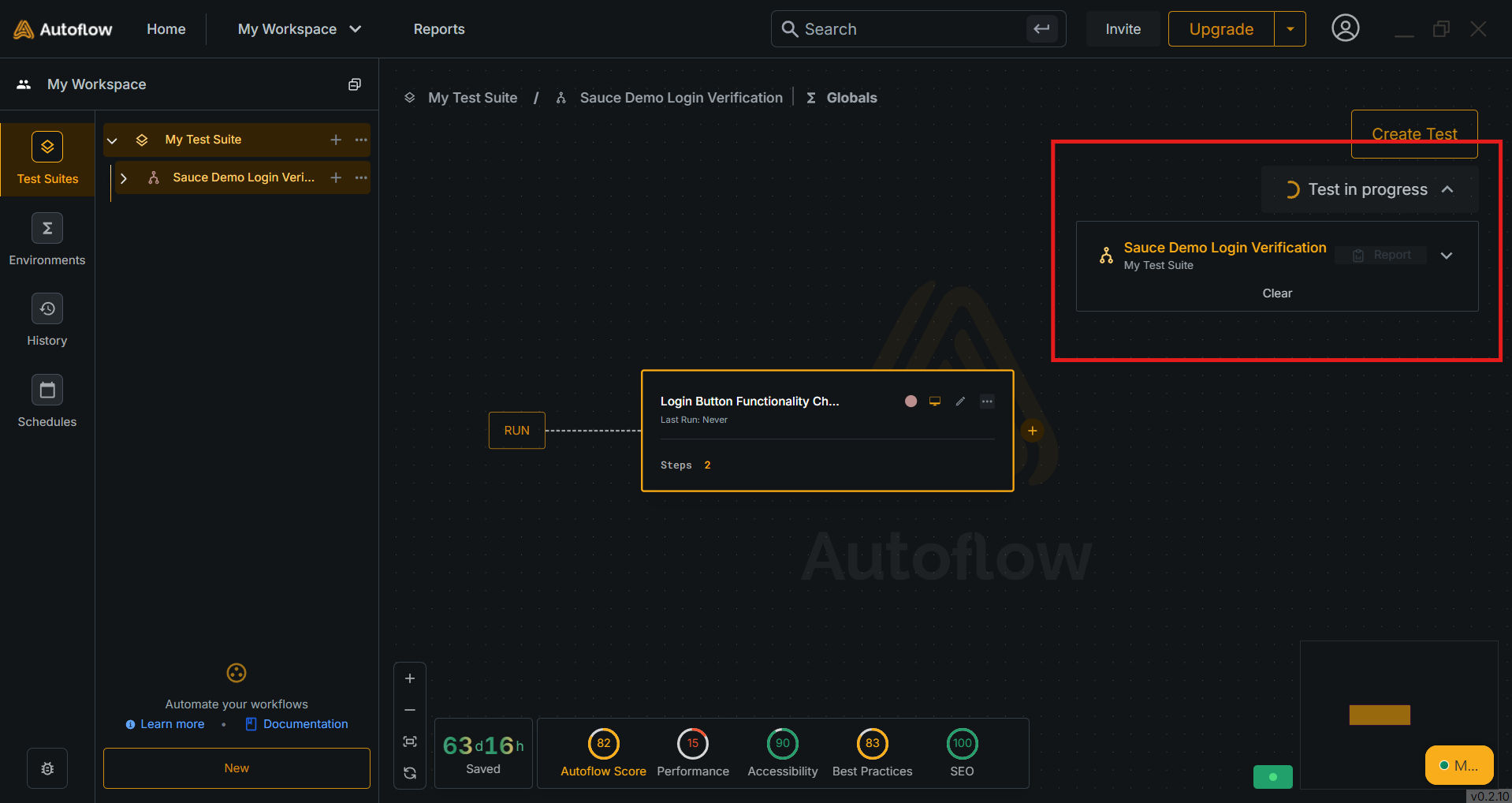The image size is (1512, 803).
Task: Fit canvas view to screen
Action: click(x=410, y=741)
